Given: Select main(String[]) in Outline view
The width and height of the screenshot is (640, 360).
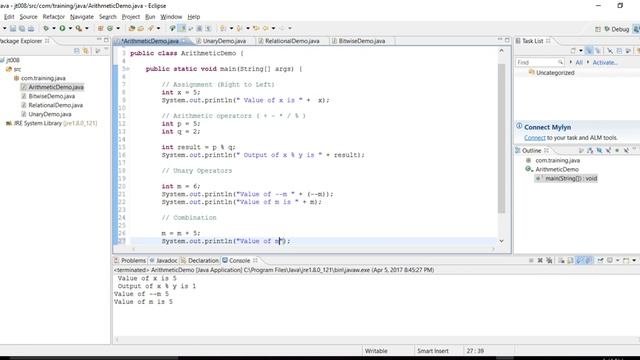Looking at the screenshot, I should (x=567, y=178).
